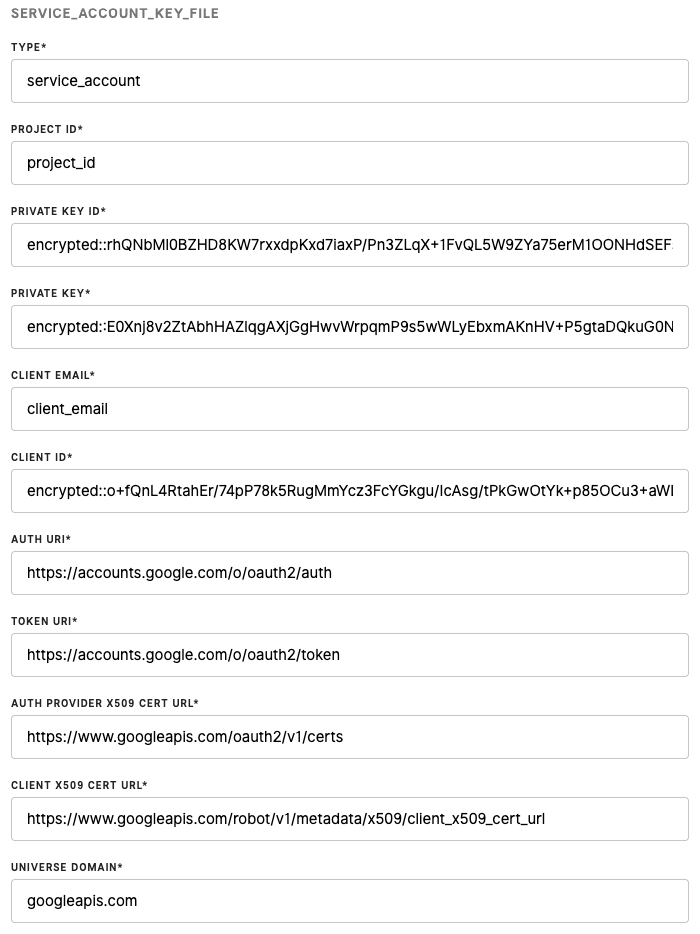Viewport: 700px width, 934px height.
Task: Click the Auth URI input field
Action: click(x=350, y=573)
